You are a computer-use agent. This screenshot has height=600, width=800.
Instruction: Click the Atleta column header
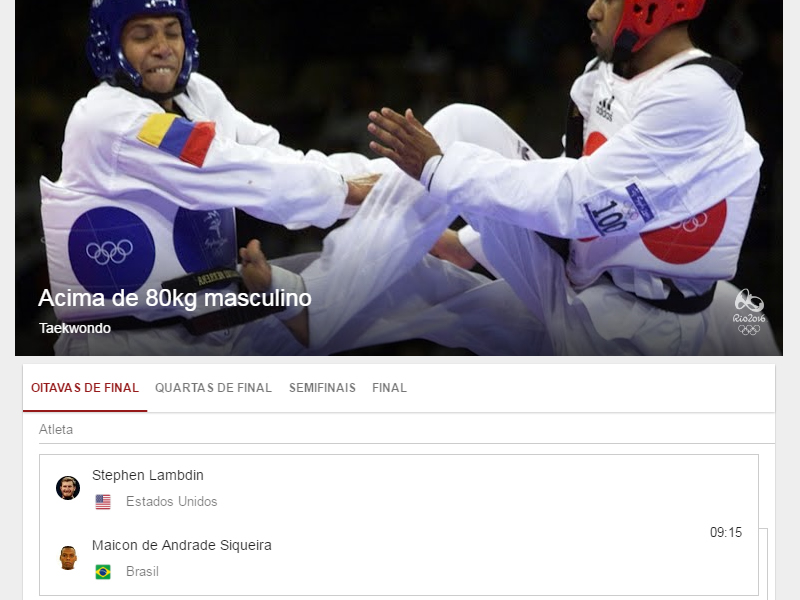click(56, 430)
